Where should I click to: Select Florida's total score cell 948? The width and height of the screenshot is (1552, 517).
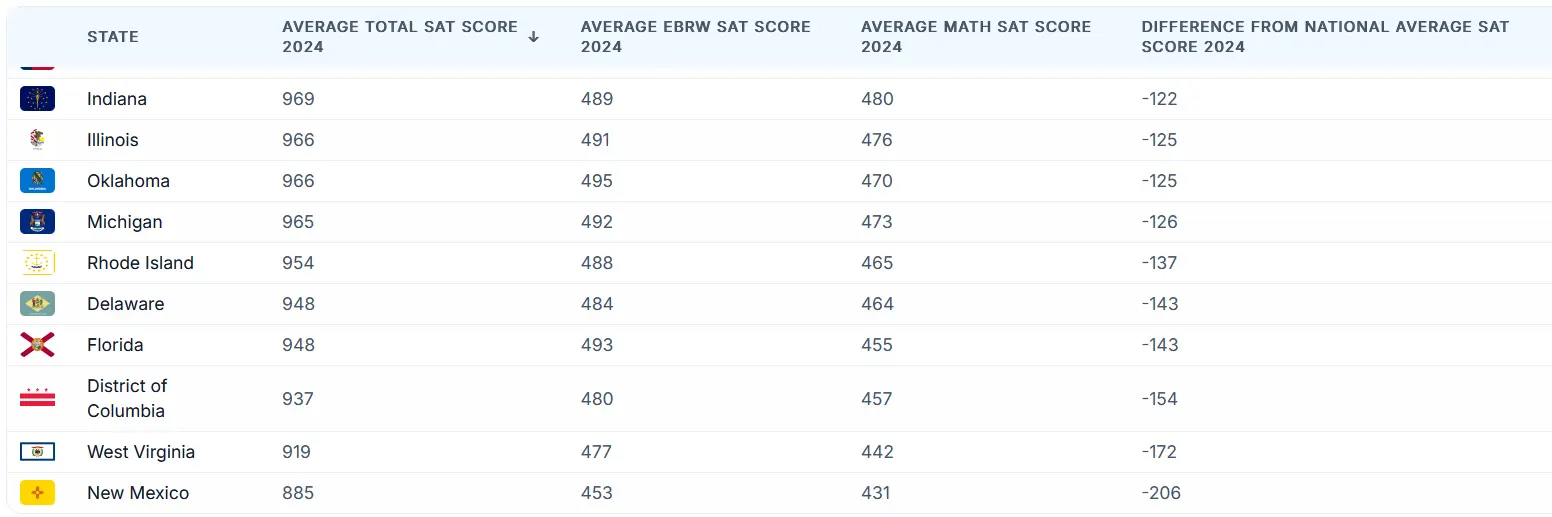click(298, 345)
